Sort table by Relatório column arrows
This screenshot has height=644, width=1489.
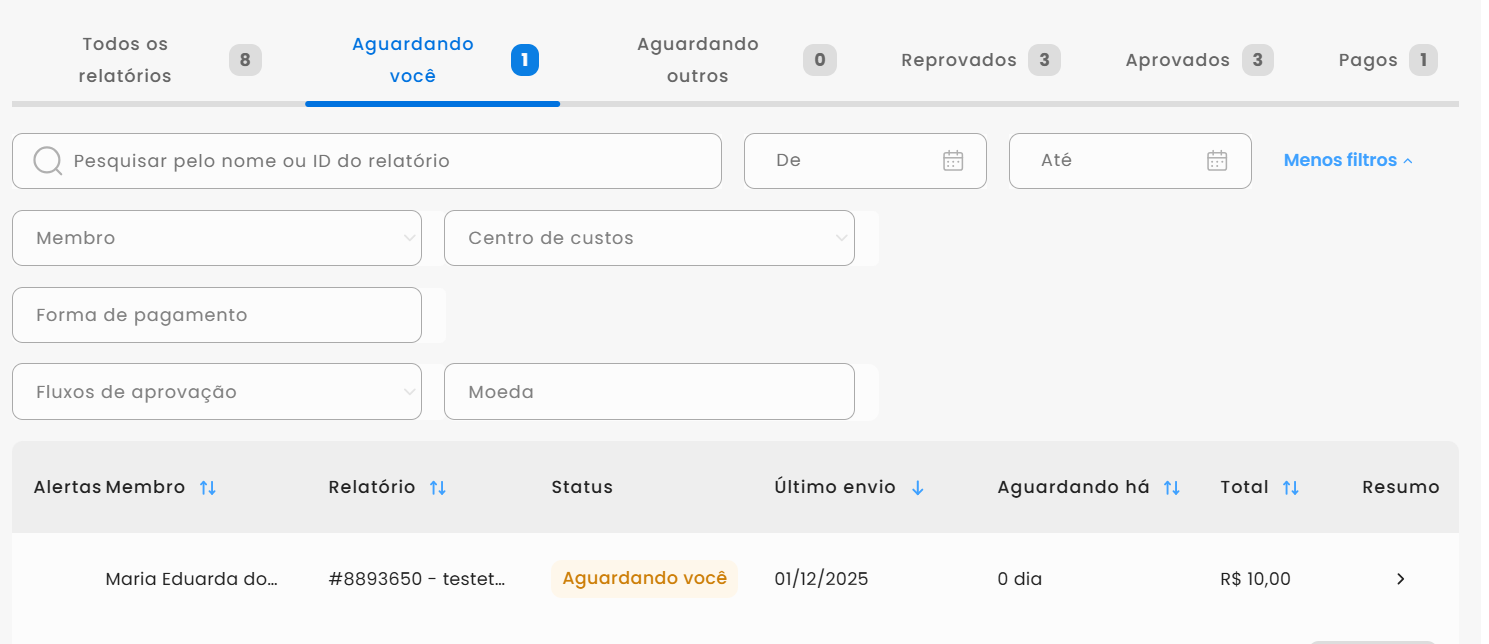[x=437, y=488]
